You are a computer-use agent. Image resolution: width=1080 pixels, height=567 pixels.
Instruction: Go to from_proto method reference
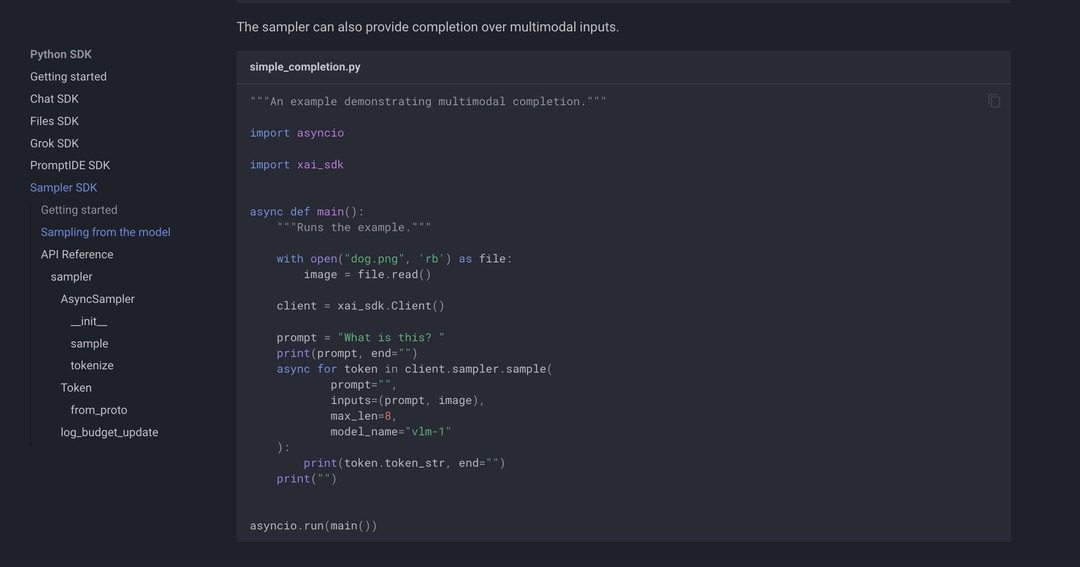pos(99,410)
